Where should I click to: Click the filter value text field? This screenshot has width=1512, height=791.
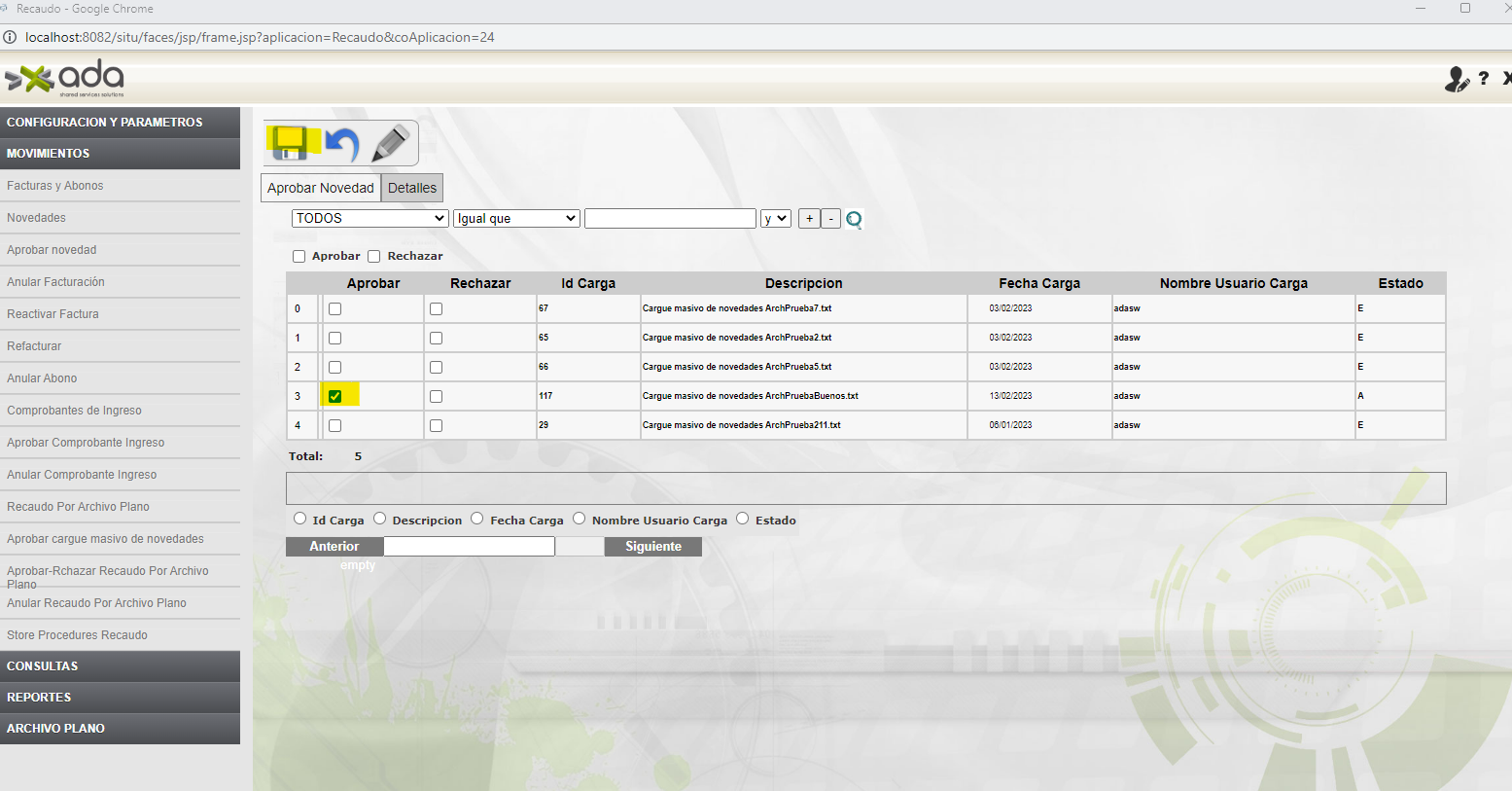tap(670, 219)
